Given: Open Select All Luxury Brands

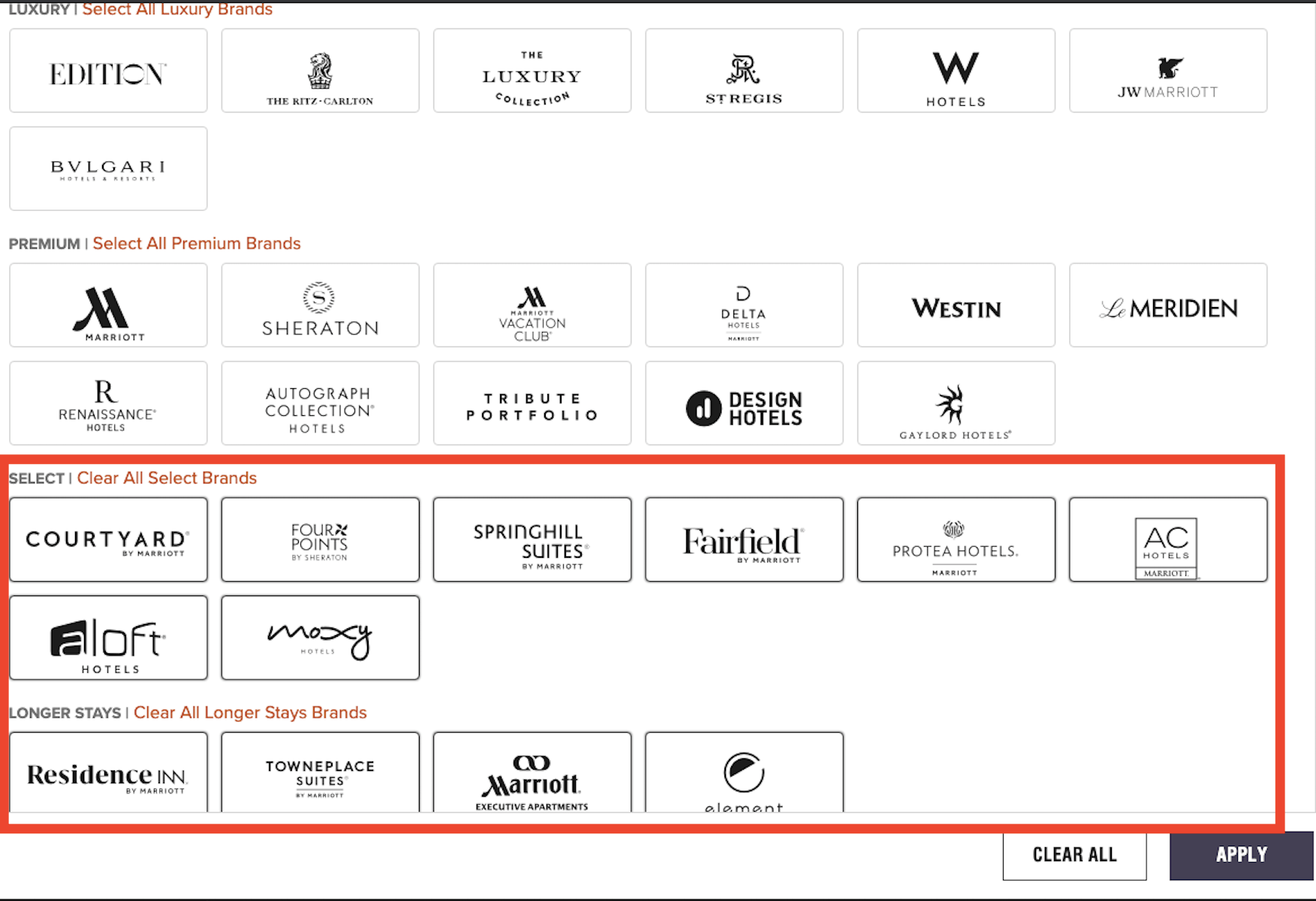Looking at the screenshot, I should [x=178, y=9].
